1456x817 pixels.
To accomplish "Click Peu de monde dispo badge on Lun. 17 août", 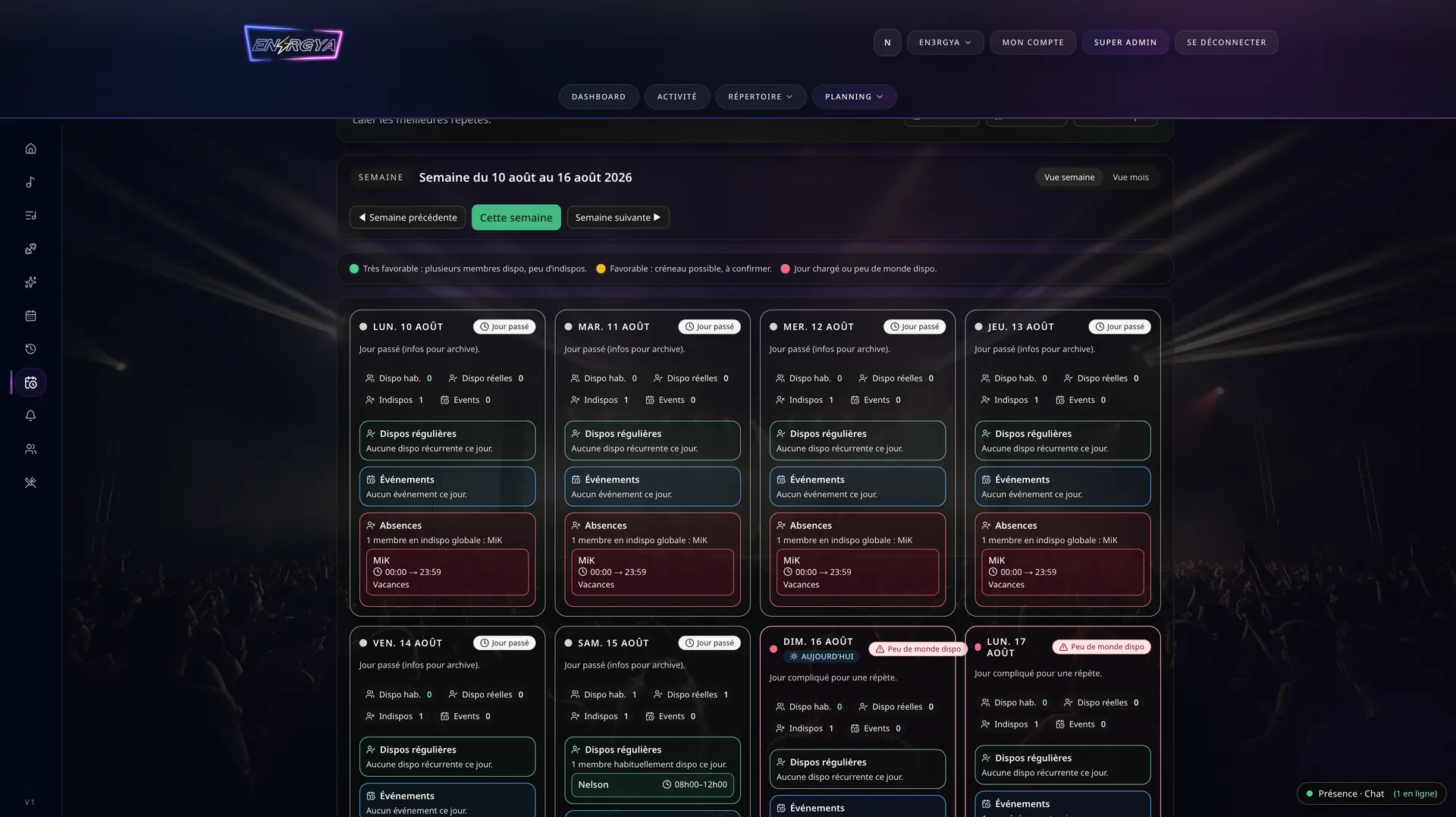I will coord(1101,647).
